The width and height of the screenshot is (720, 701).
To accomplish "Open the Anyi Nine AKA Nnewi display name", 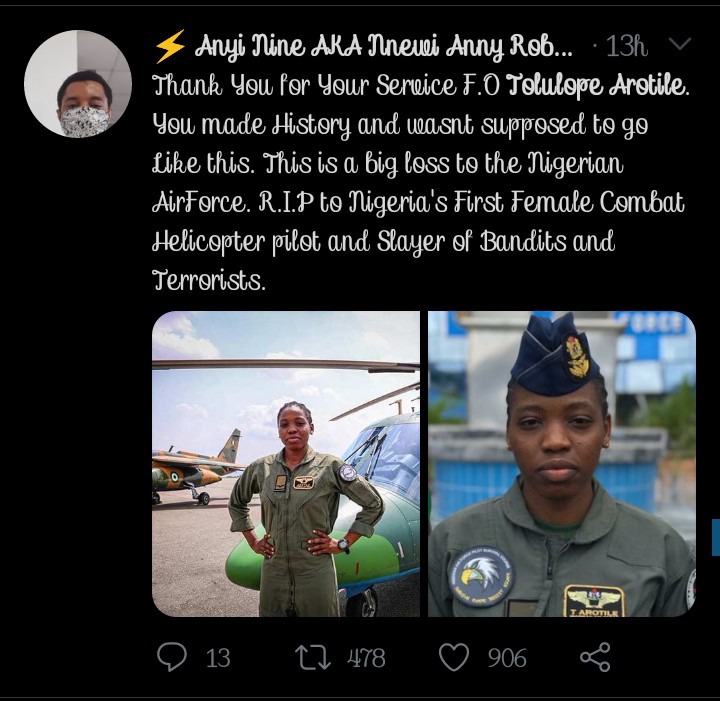I will point(384,46).
